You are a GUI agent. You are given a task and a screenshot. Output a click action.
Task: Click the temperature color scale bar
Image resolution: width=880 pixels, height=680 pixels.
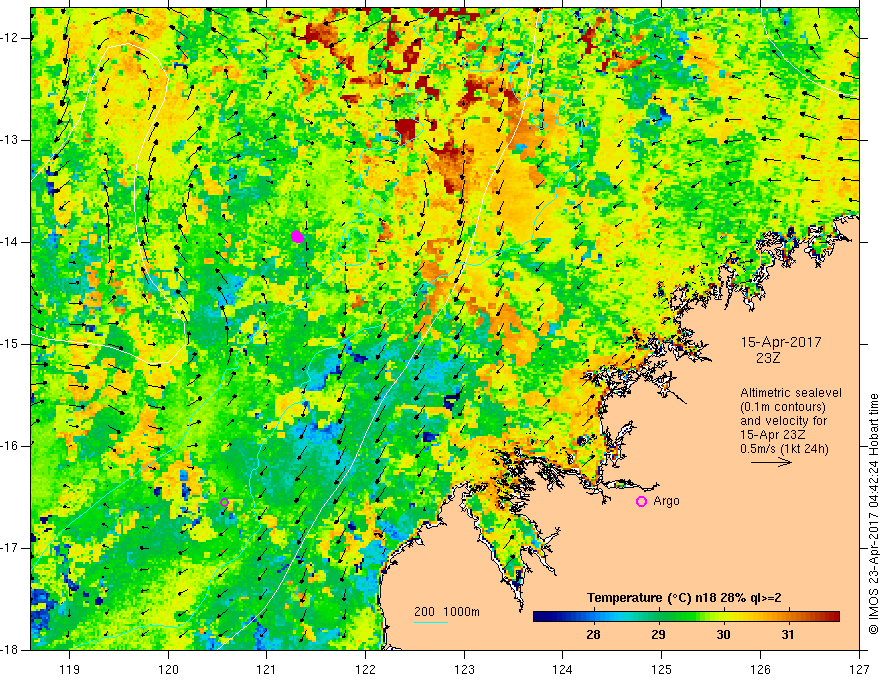686,616
